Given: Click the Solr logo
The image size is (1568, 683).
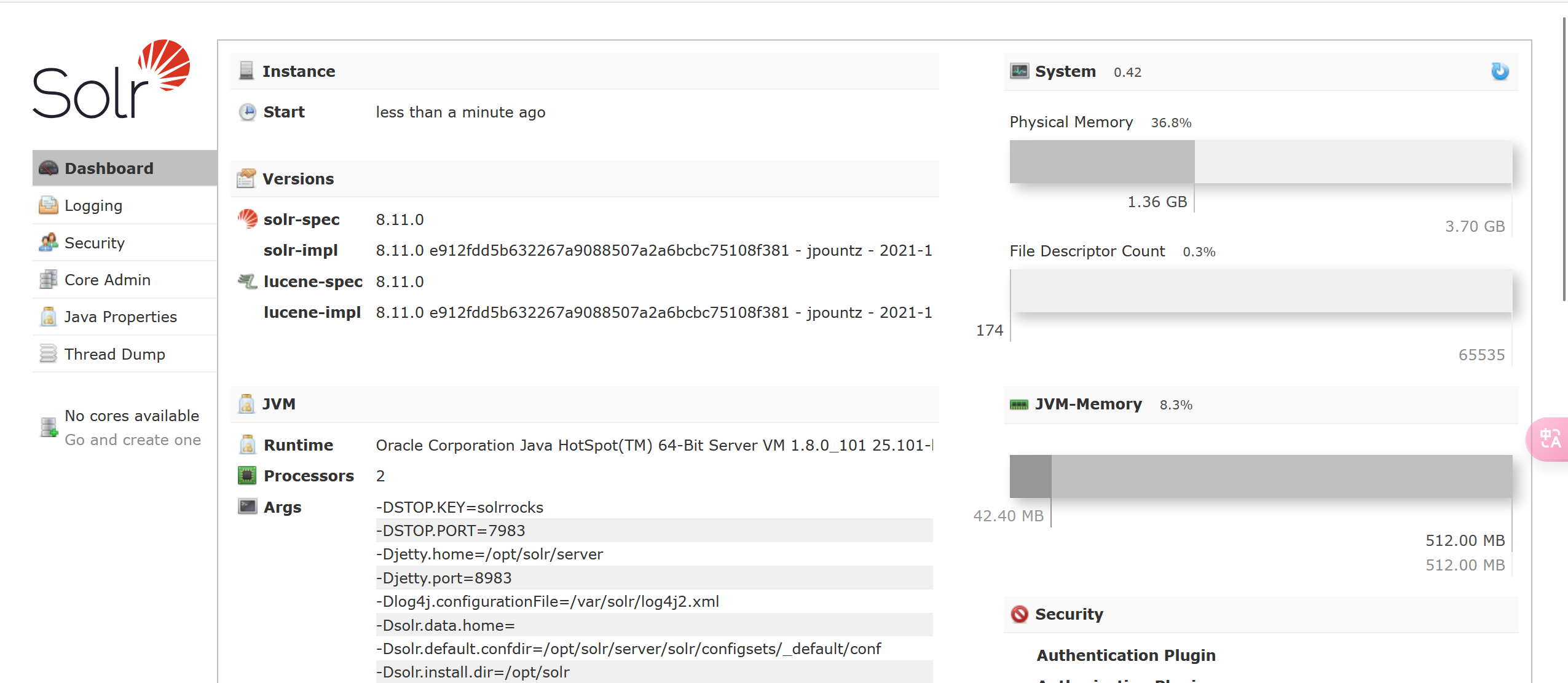Looking at the screenshot, I should (x=111, y=80).
